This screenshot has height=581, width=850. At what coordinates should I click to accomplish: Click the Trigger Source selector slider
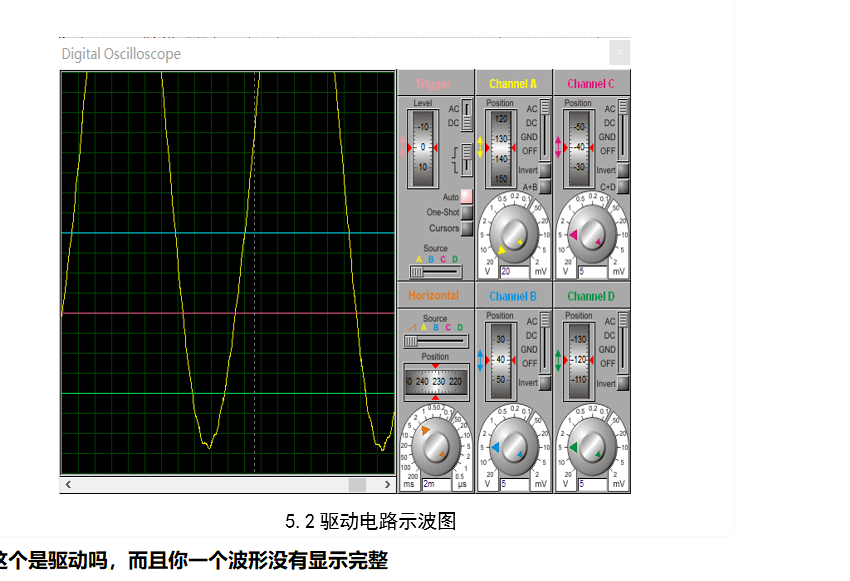click(435, 271)
